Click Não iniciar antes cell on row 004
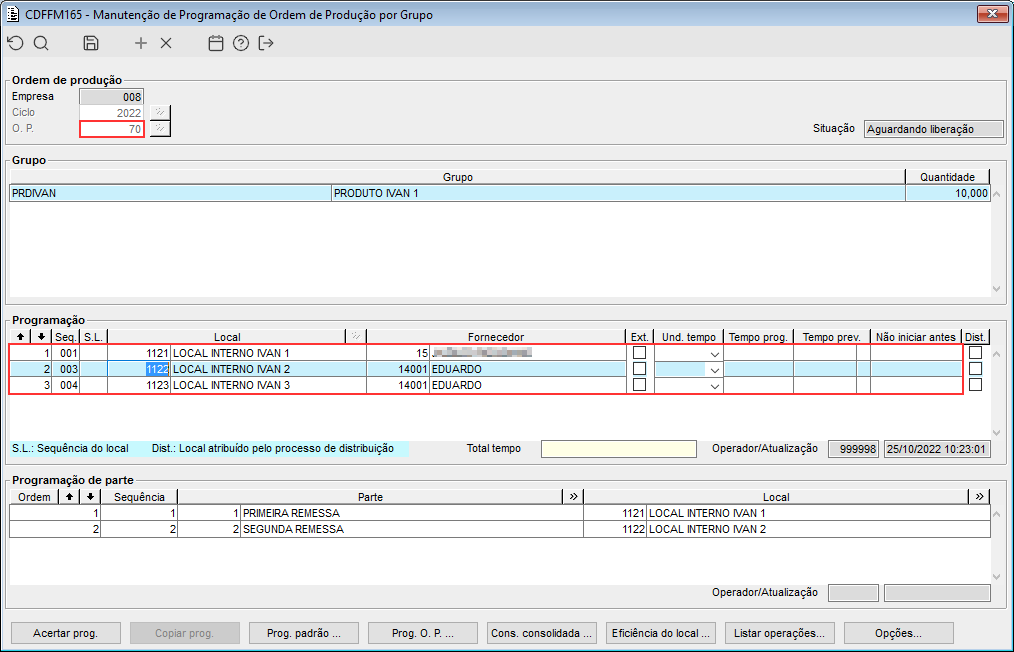 click(916, 385)
